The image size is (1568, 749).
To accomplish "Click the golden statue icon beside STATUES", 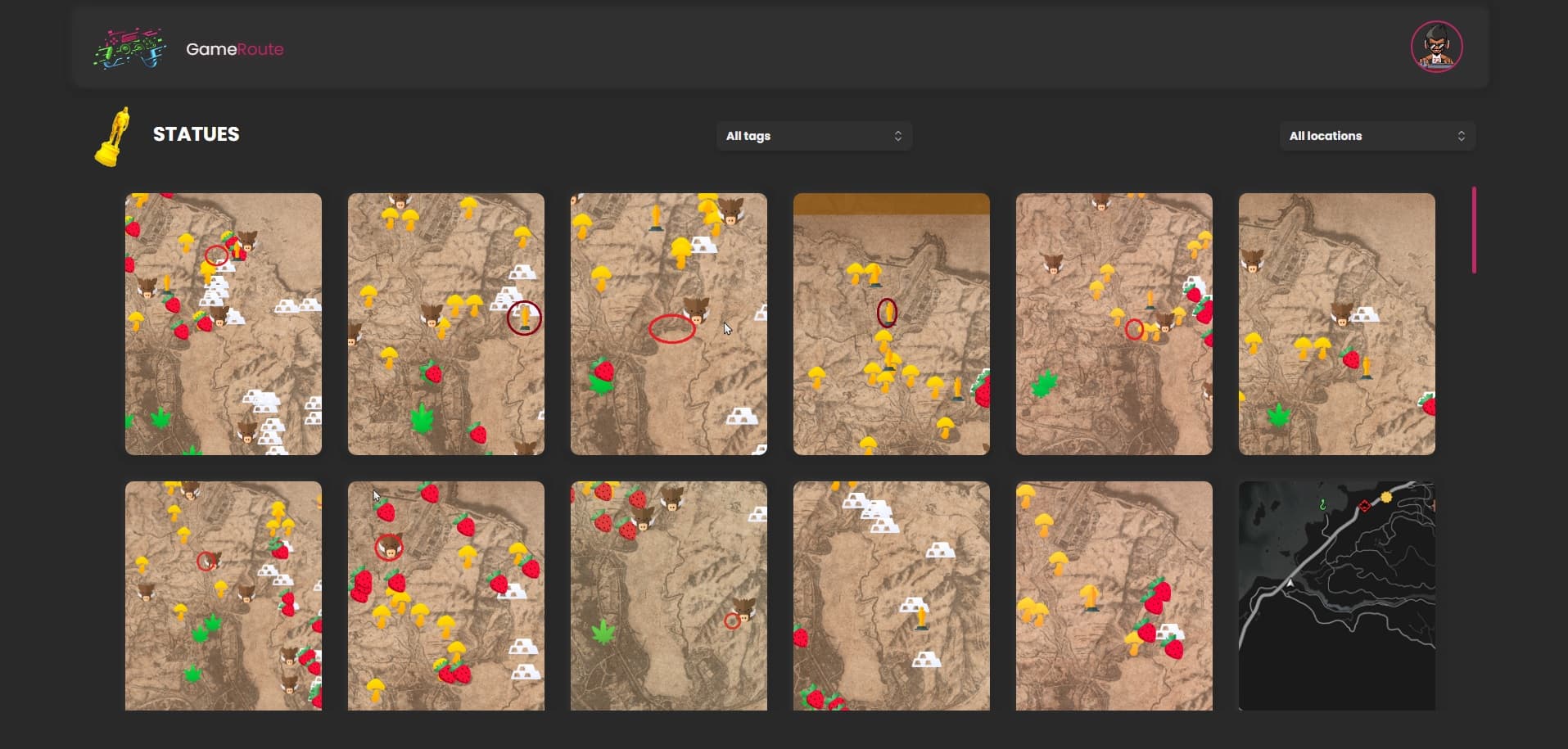I will point(113,136).
